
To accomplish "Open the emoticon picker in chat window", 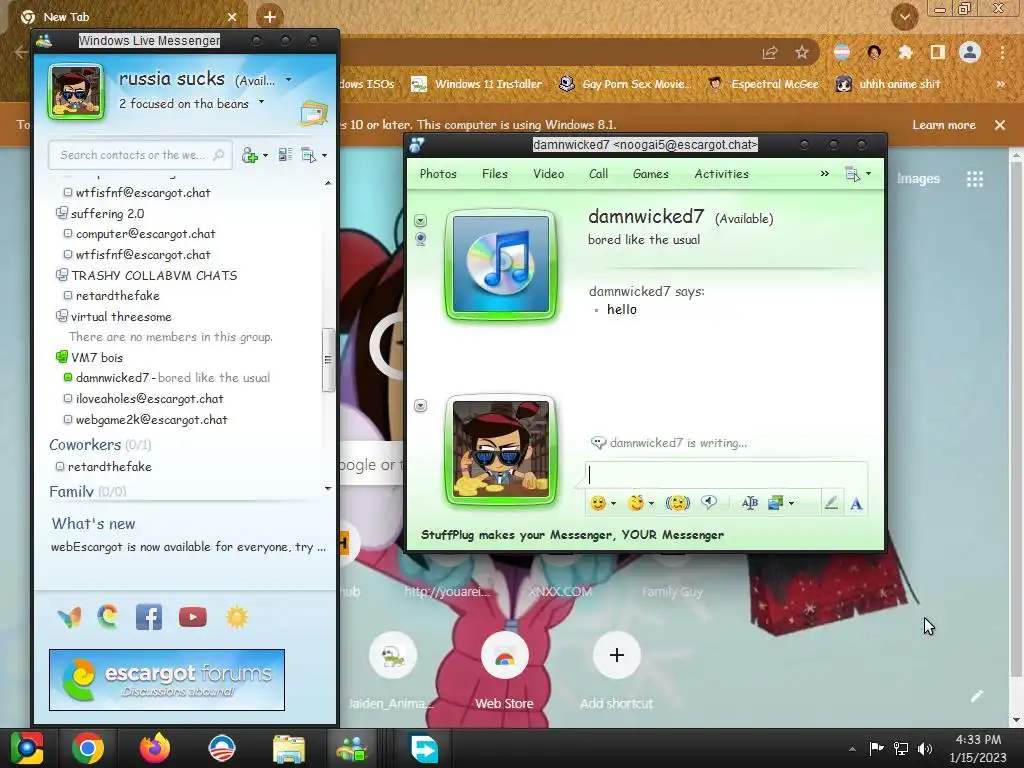I will [x=598, y=503].
